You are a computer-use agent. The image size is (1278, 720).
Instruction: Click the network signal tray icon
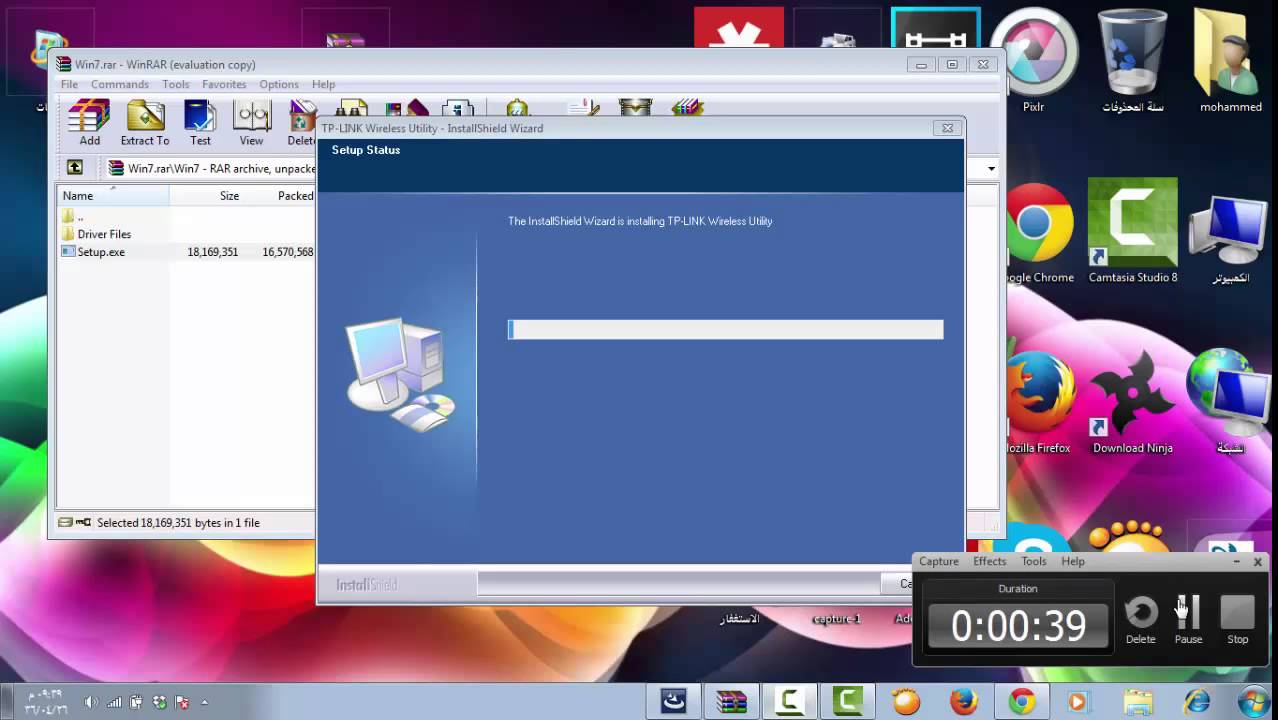[114, 702]
